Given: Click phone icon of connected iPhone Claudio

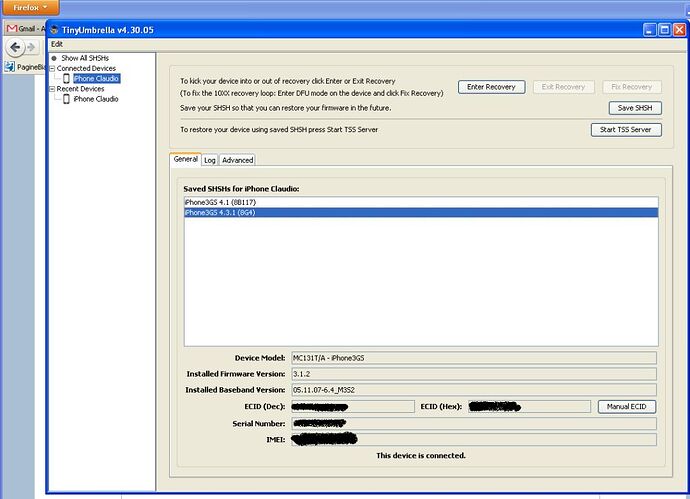Looking at the screenshot, I should (x=66, y=78).
